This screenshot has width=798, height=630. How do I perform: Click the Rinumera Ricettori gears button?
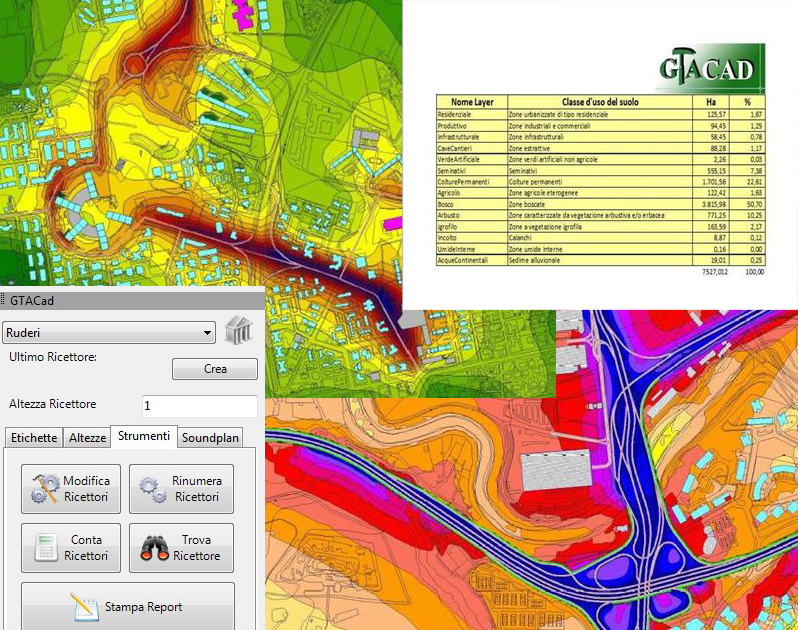[181, 489]
